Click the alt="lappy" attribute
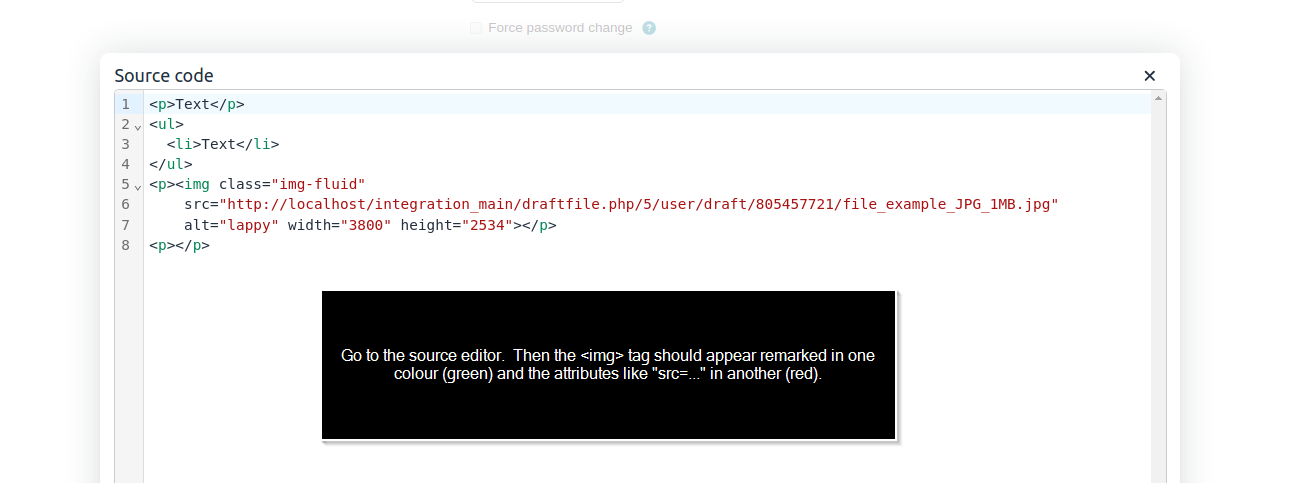 pos(231,225)
